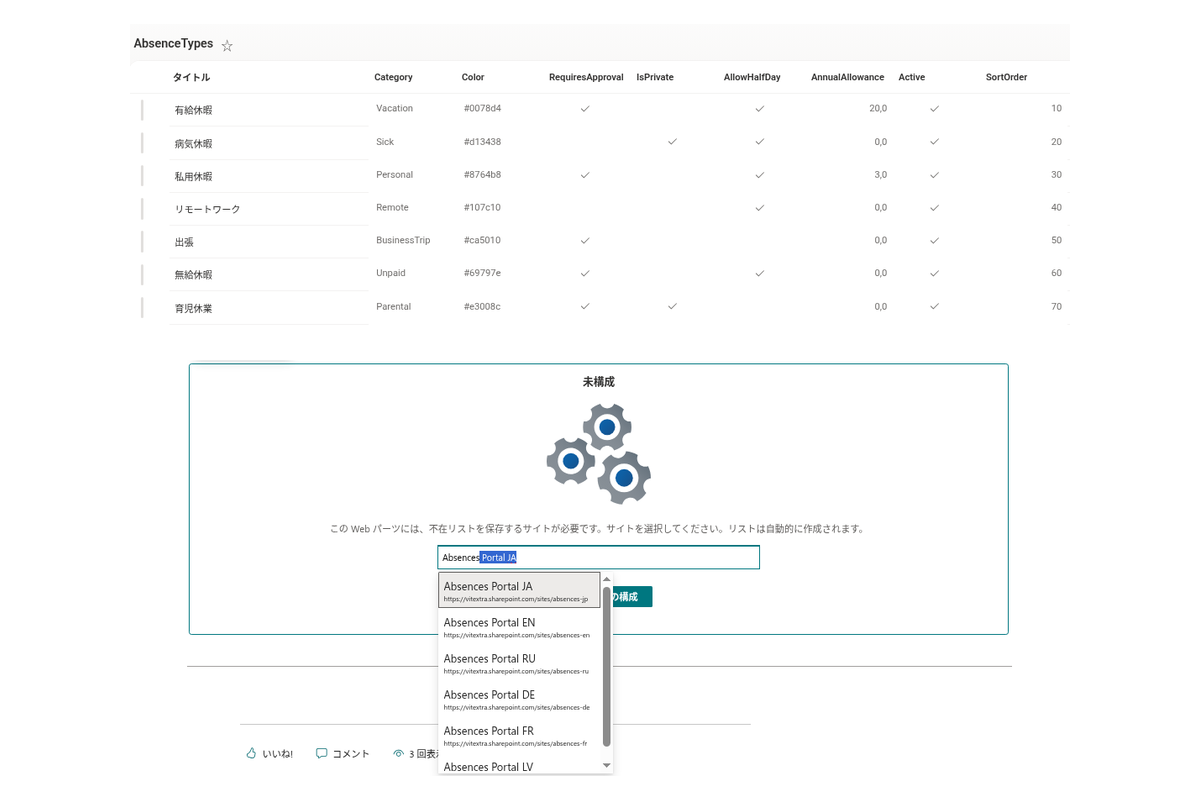1200x800 pixels.
Task: Click color value #0078d4
Action: pyautogui.click(x=482, y=108)
